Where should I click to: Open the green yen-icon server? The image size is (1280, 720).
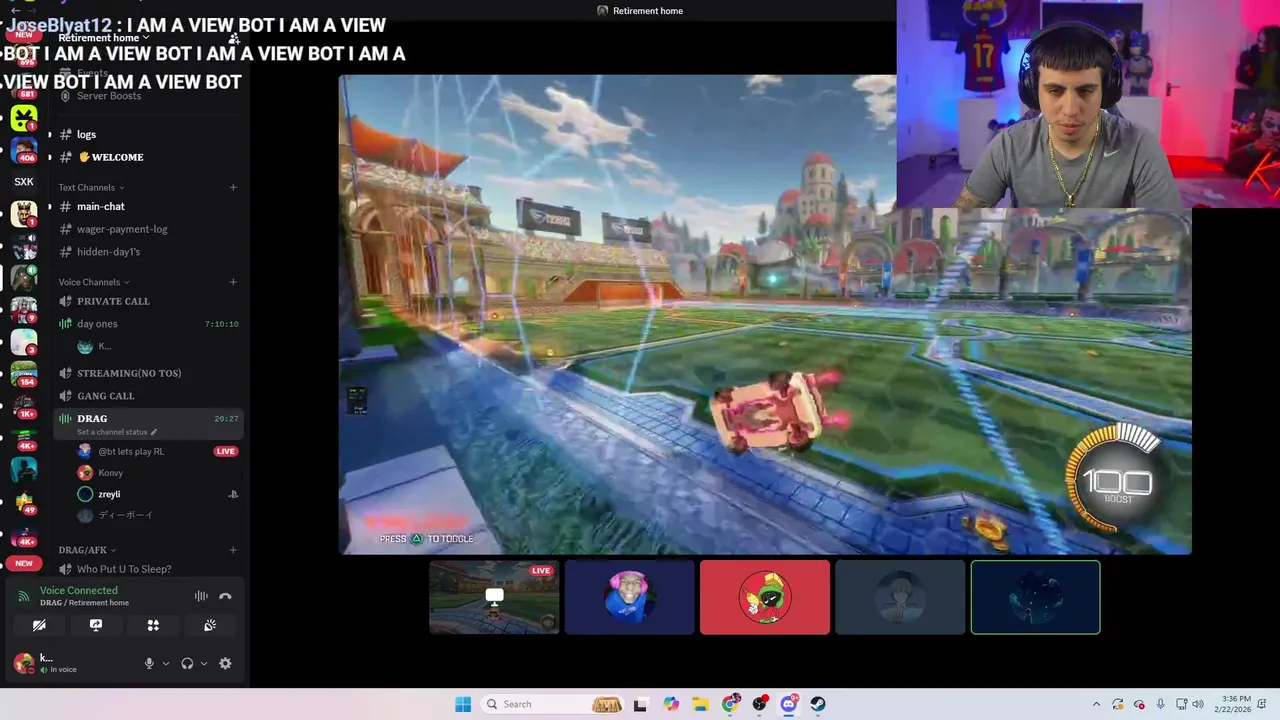click(24, 118)
